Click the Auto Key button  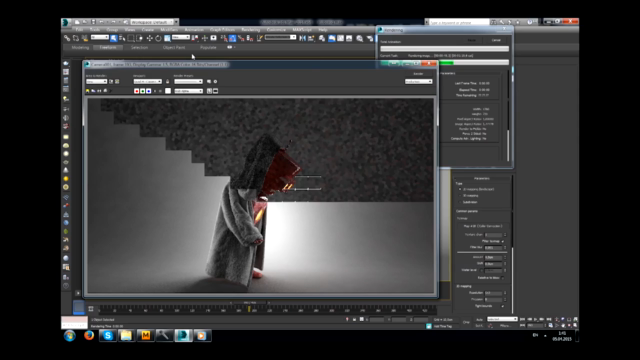pos(479,320)
